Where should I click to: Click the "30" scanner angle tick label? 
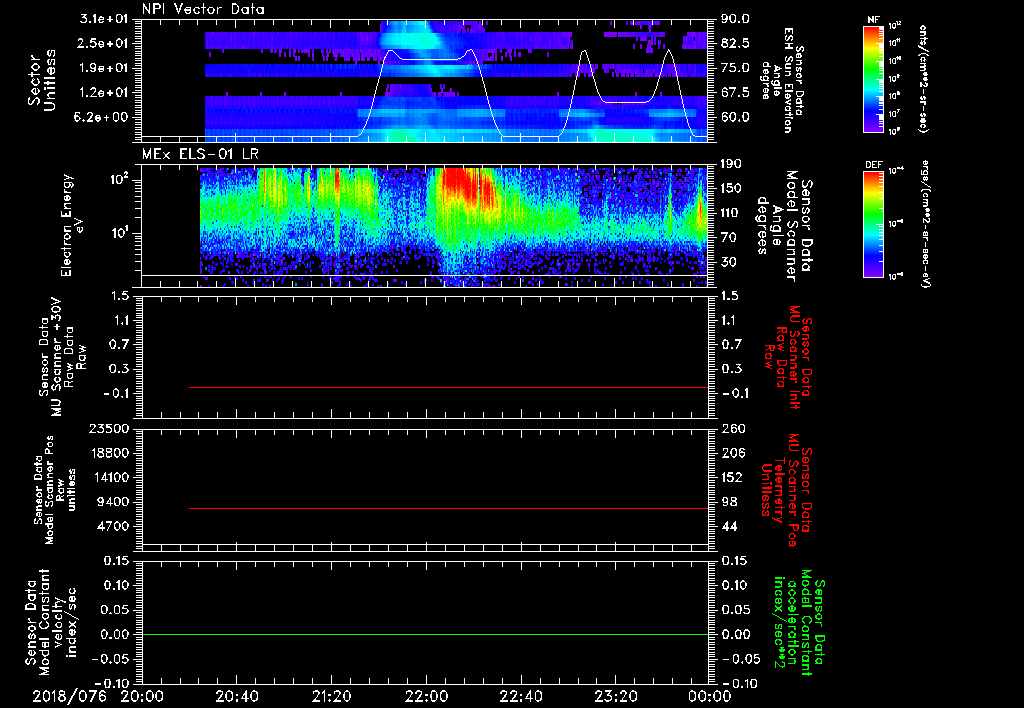tap(729, 262)
